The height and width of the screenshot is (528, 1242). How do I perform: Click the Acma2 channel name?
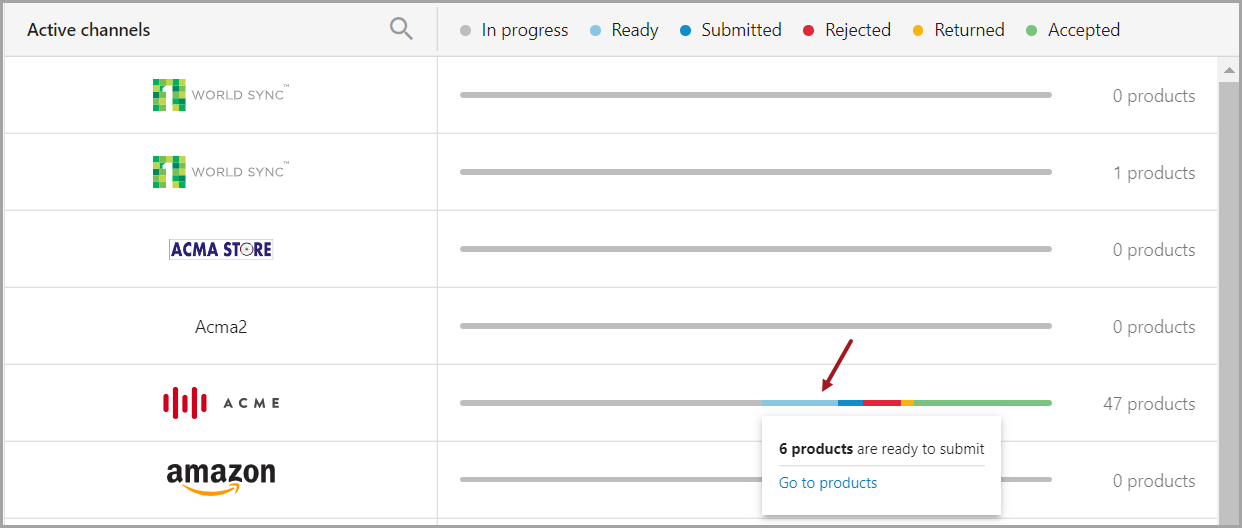click(221, 326)
